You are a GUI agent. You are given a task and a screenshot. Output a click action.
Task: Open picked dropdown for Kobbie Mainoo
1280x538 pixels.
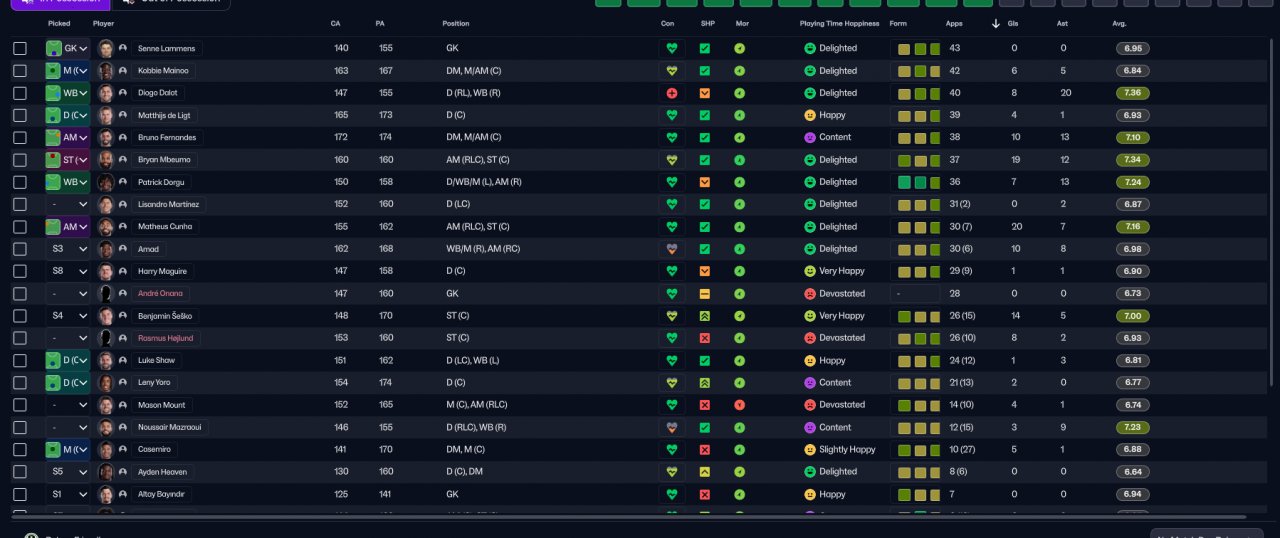(x=67, y=71)
